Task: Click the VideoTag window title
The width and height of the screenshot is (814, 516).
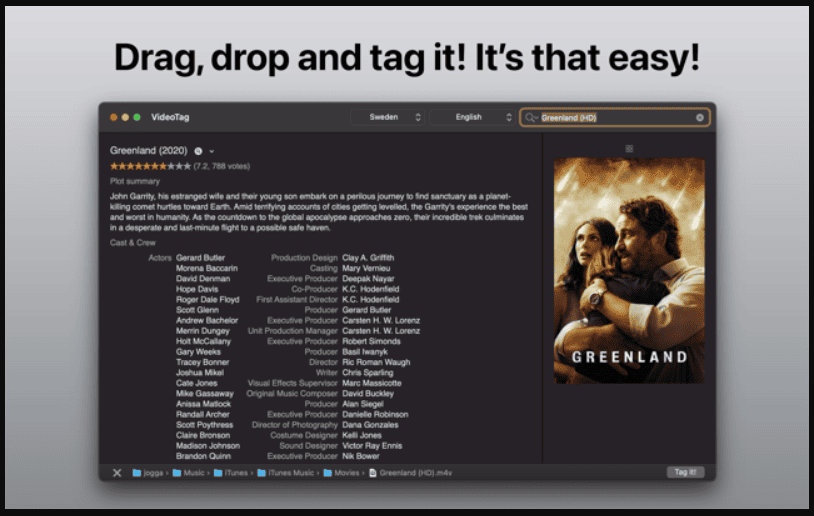Action: pyautogui.click(x=170, y=117)
